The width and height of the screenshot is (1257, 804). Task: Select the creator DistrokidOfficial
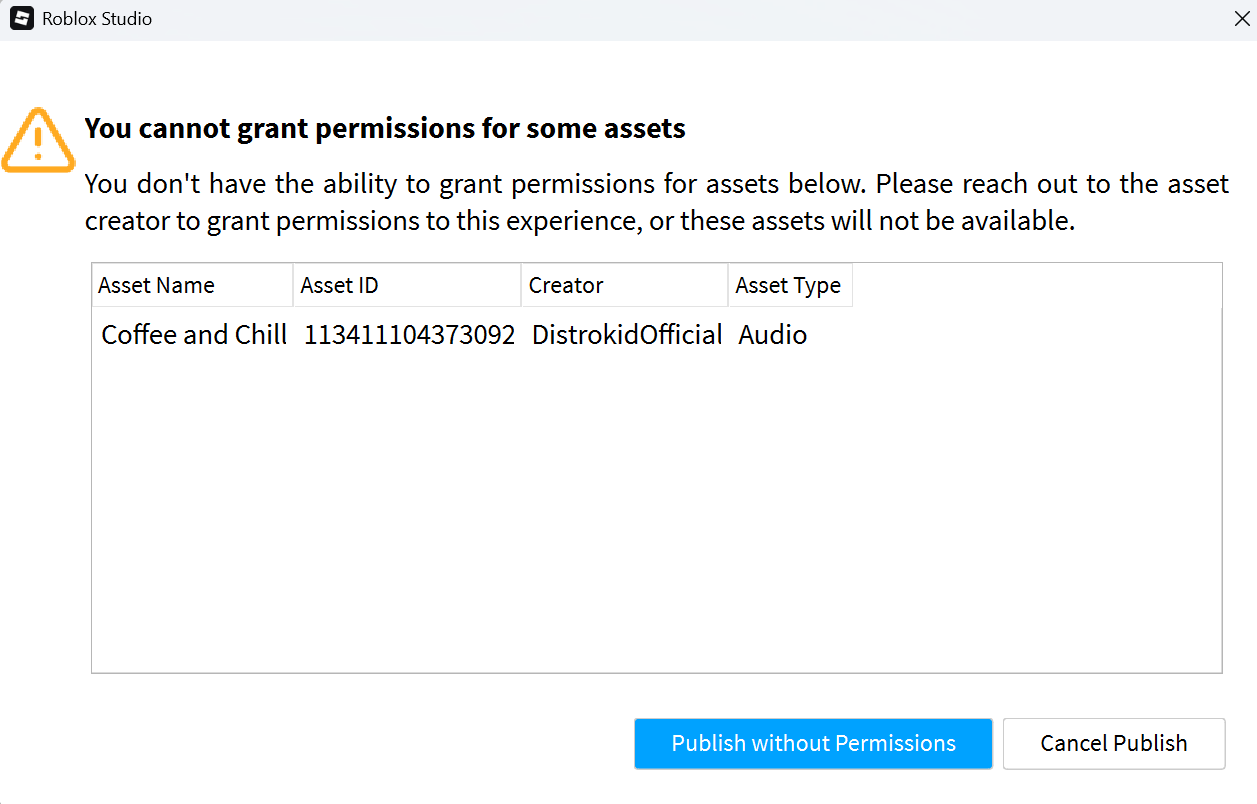(x=626, y=335)
